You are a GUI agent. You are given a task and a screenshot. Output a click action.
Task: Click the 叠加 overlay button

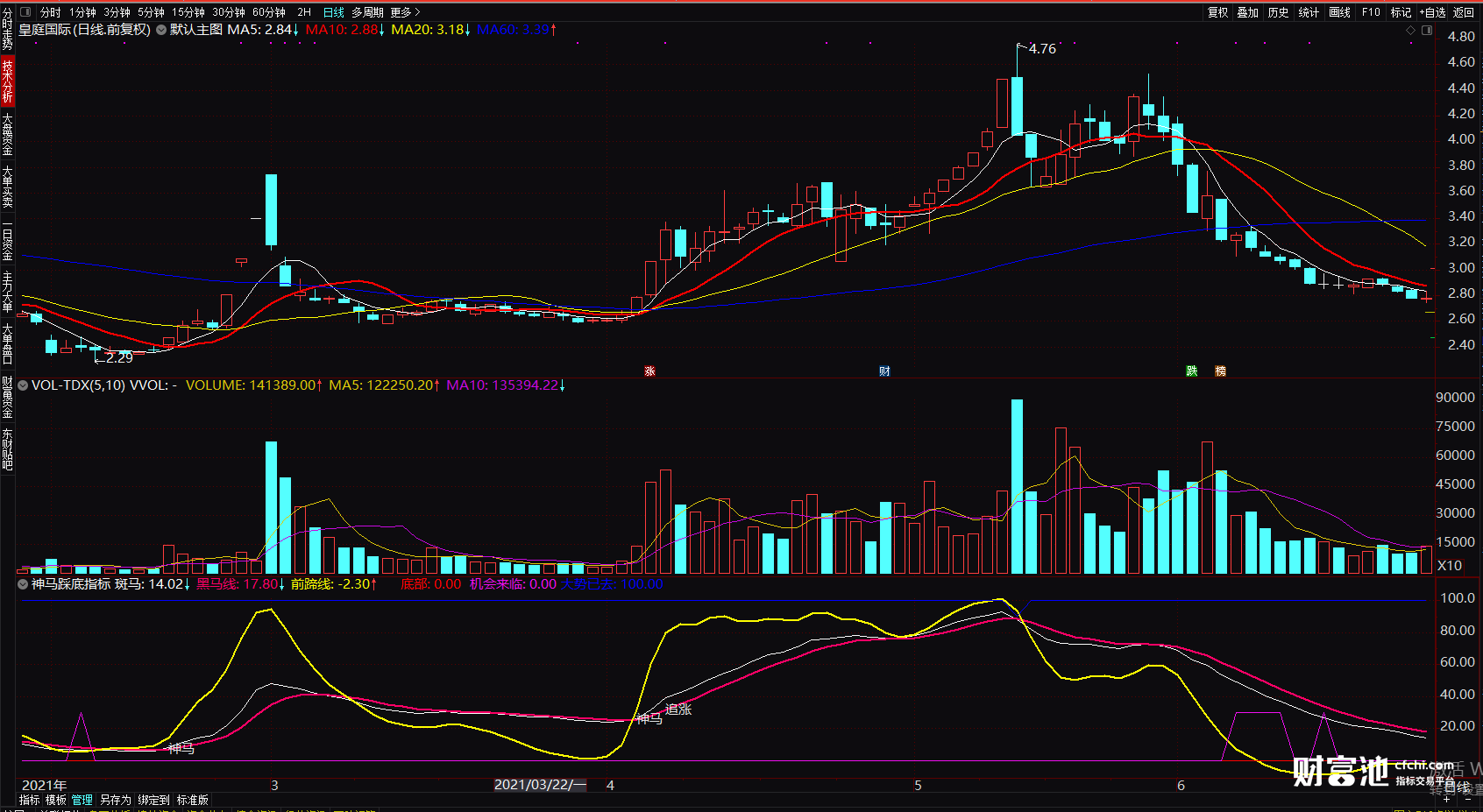1248,12
